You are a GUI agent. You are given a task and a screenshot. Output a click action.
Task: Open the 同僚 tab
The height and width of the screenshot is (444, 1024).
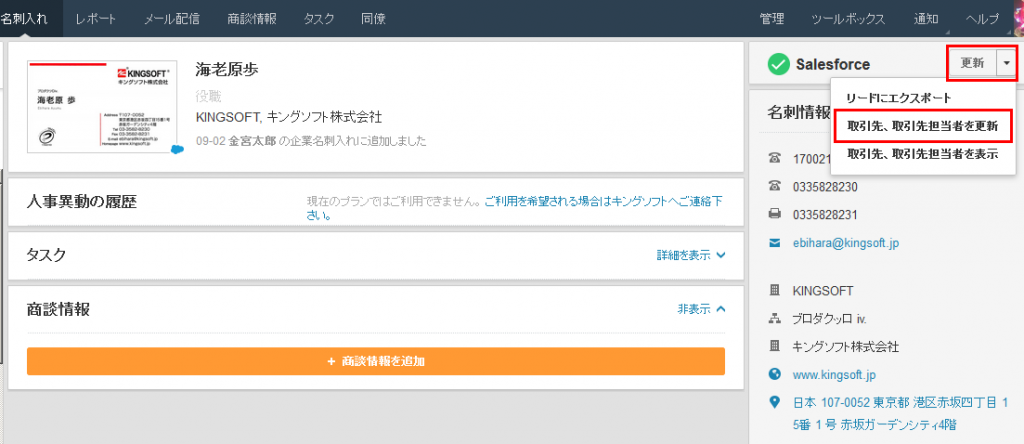pyautogui.click(x=373, y=19)
